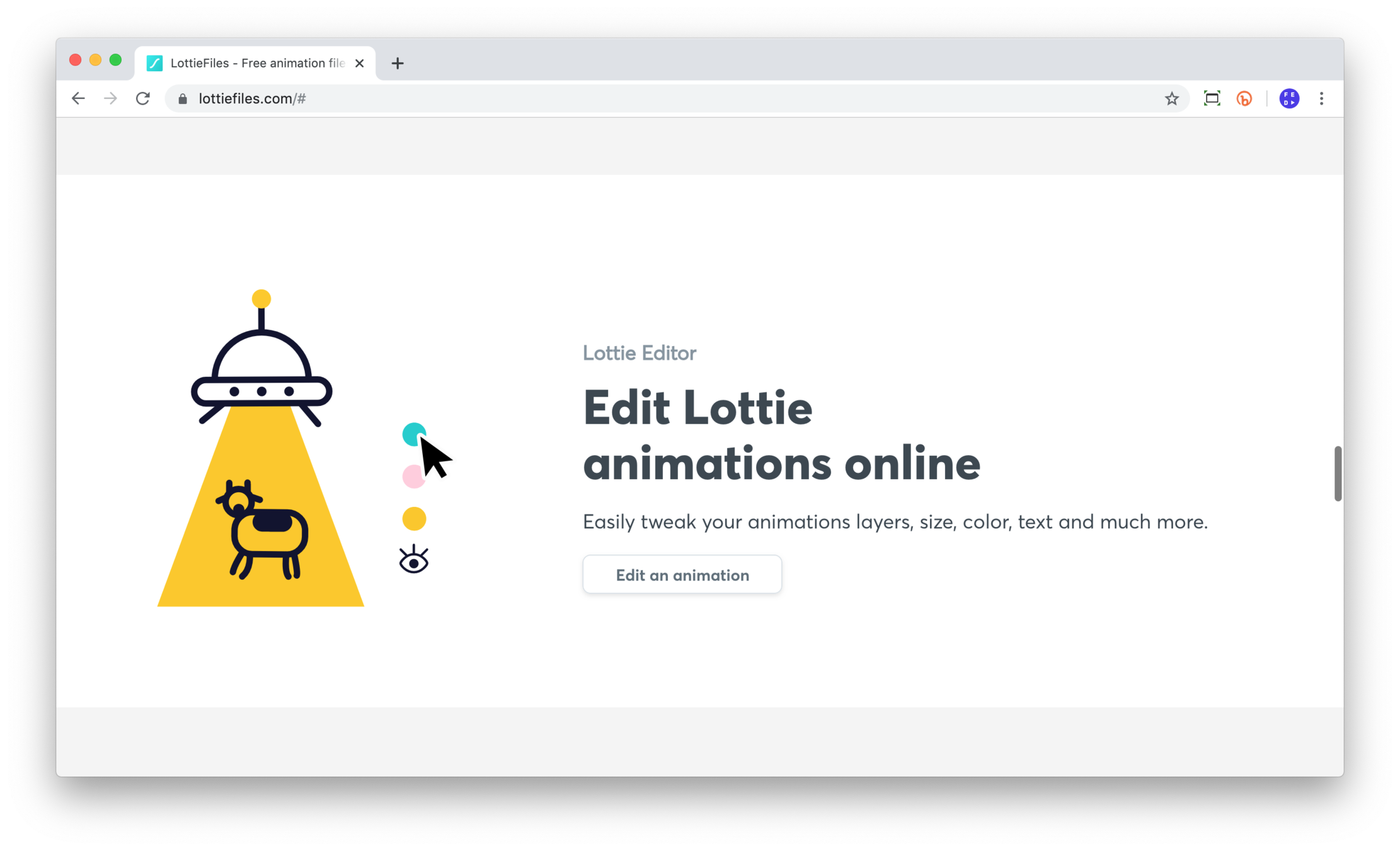Open the screen capture extension icon
The image size is (1400, 851).
[x=1212, y=98]
